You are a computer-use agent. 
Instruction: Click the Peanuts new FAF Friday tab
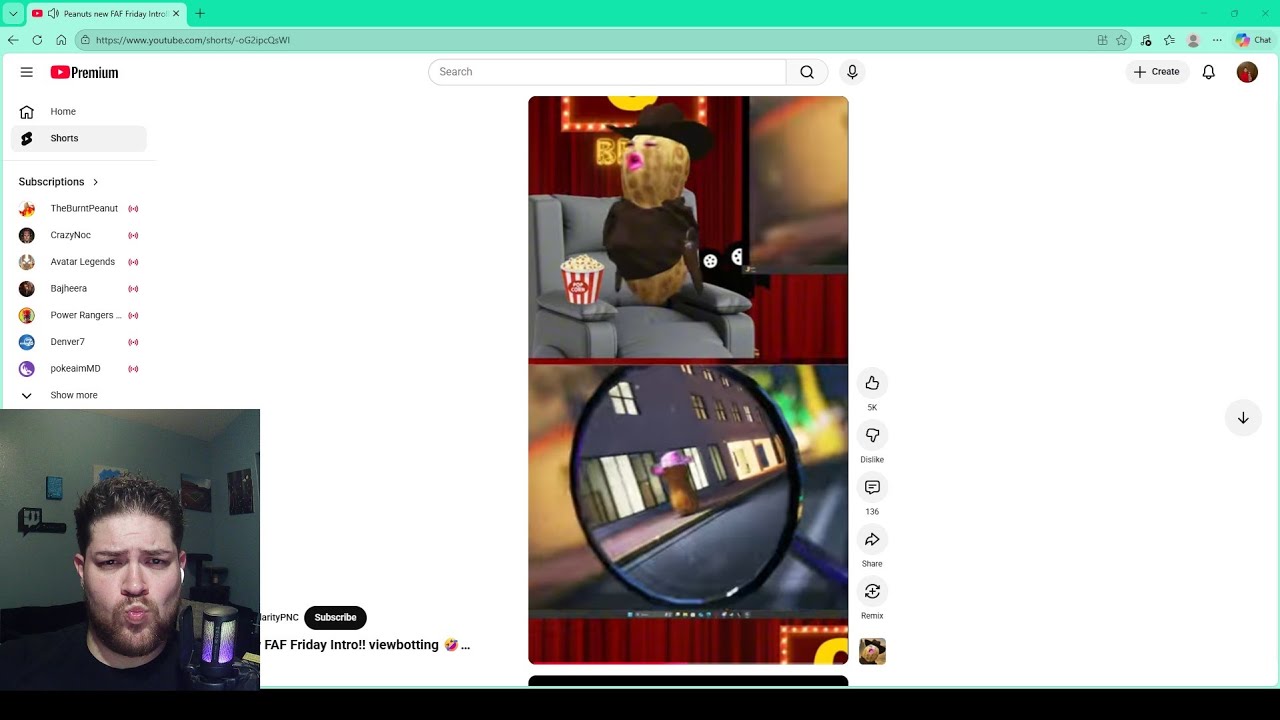(105, 13)
